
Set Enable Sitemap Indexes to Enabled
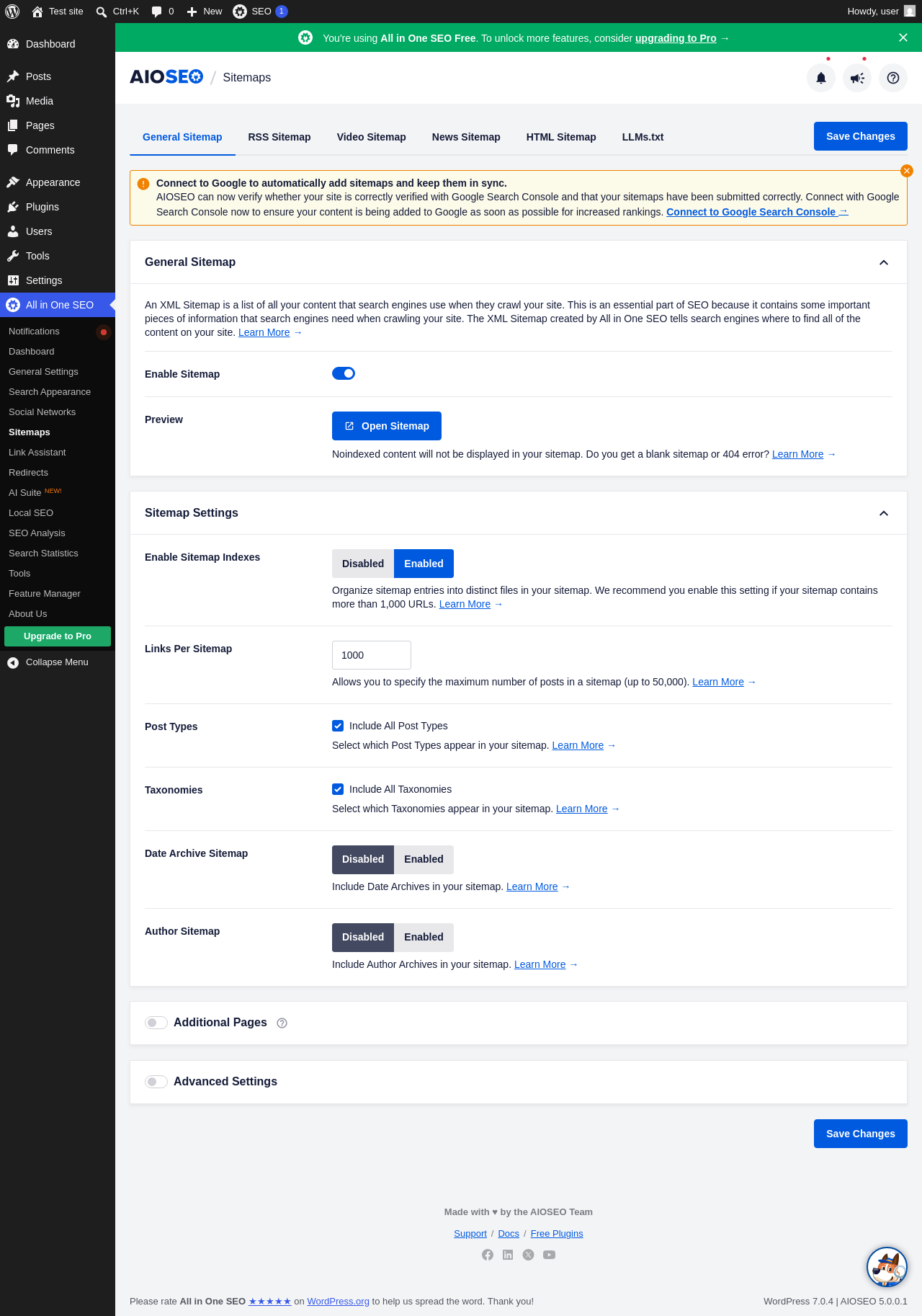(424, 564)
